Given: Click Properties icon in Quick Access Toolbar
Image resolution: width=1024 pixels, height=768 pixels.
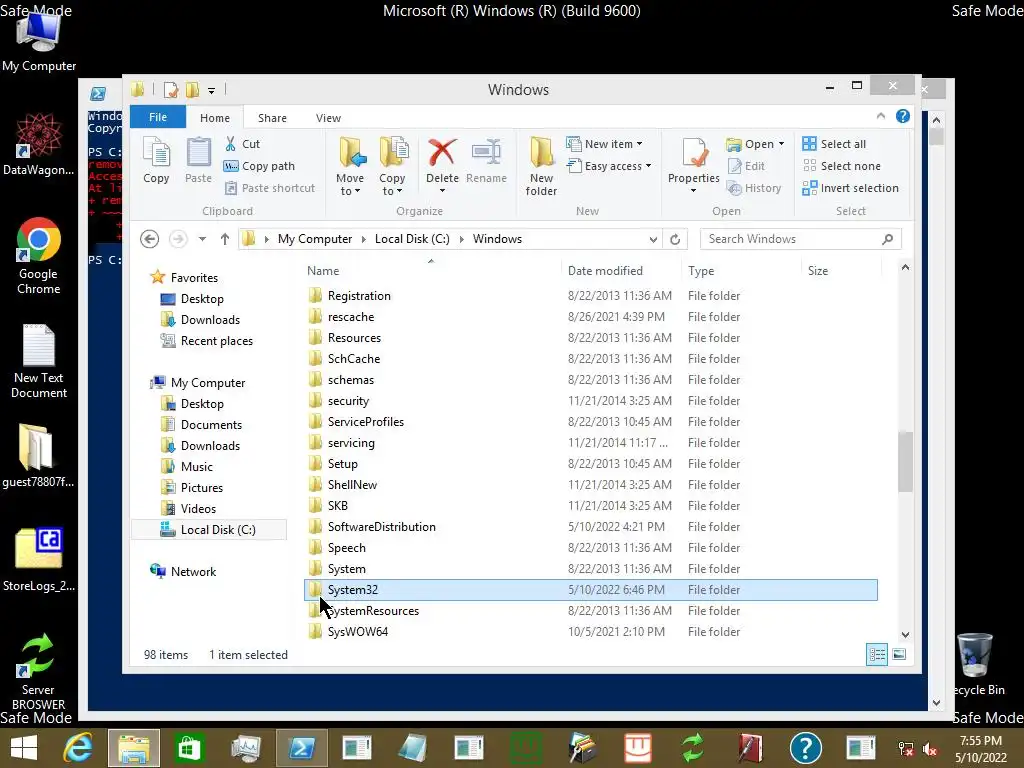Looking at the screenshot, I should click(171, 89).
